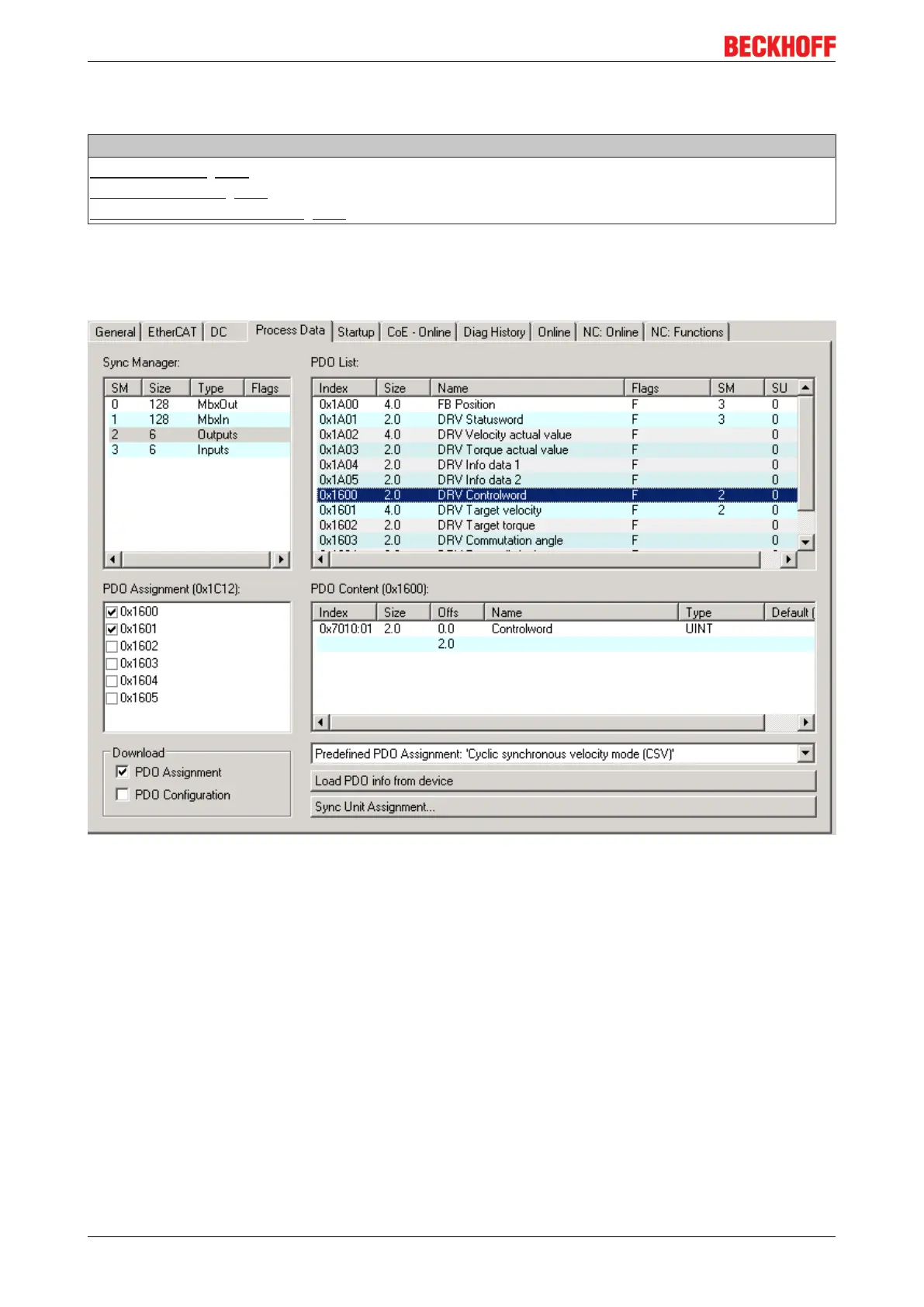Click PDO List SM column header

tap(737, 388)
